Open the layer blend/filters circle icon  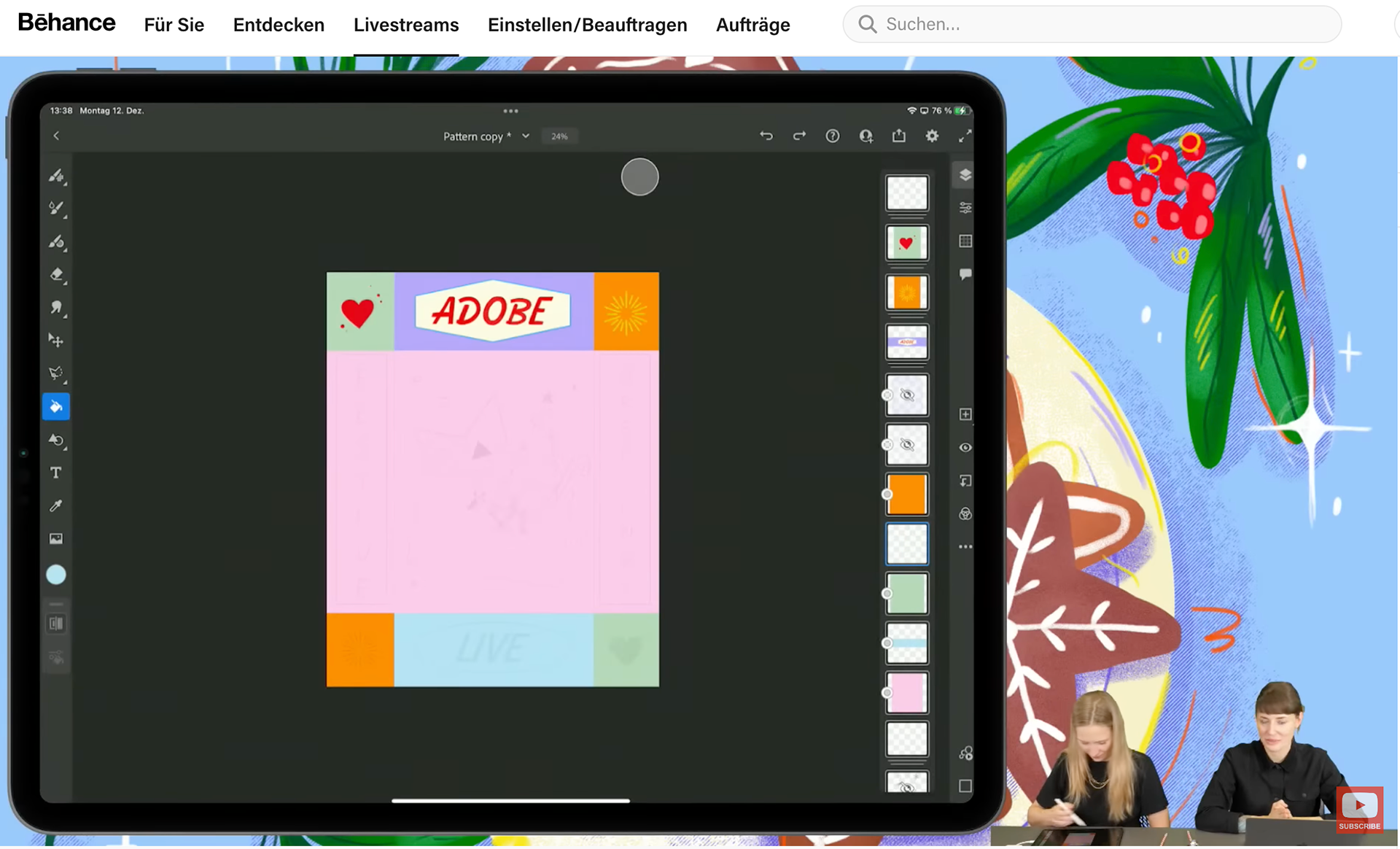point(965,513)
